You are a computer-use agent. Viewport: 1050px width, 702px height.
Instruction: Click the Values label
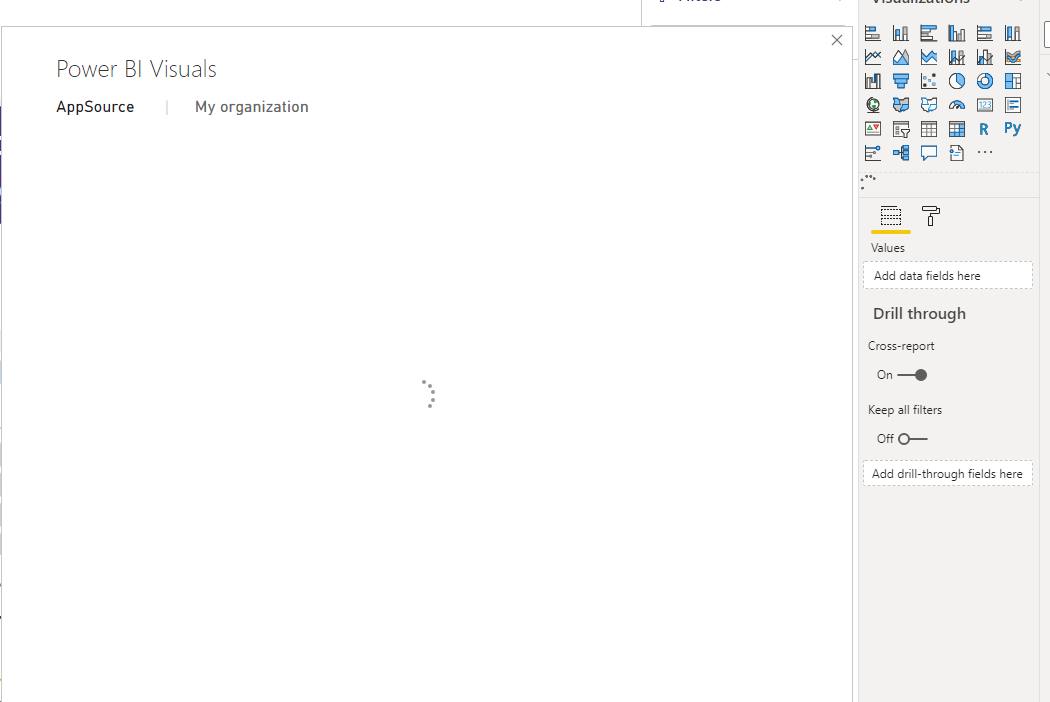tap(888, 248)
